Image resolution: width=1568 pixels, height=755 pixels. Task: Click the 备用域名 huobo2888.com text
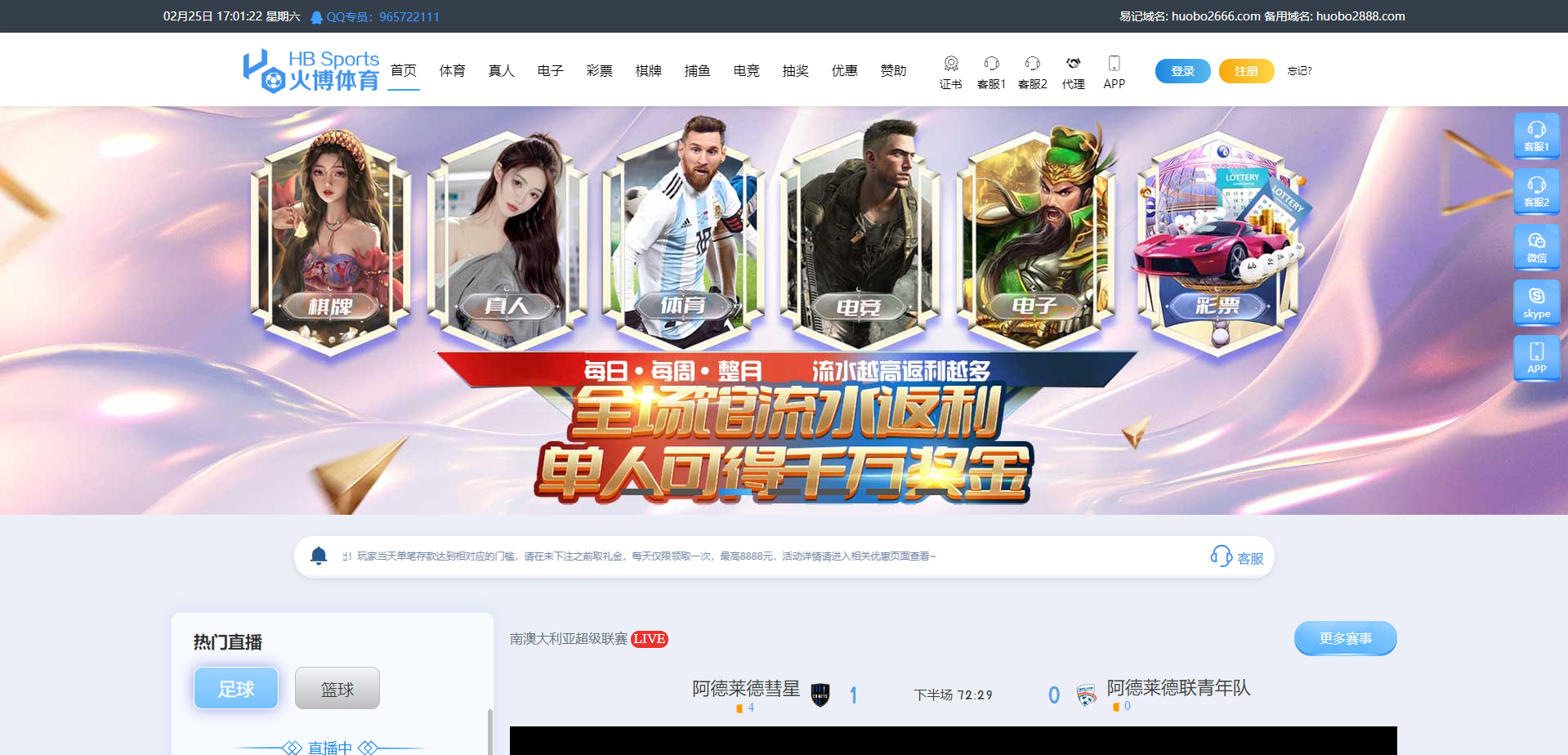[1334, 16]
